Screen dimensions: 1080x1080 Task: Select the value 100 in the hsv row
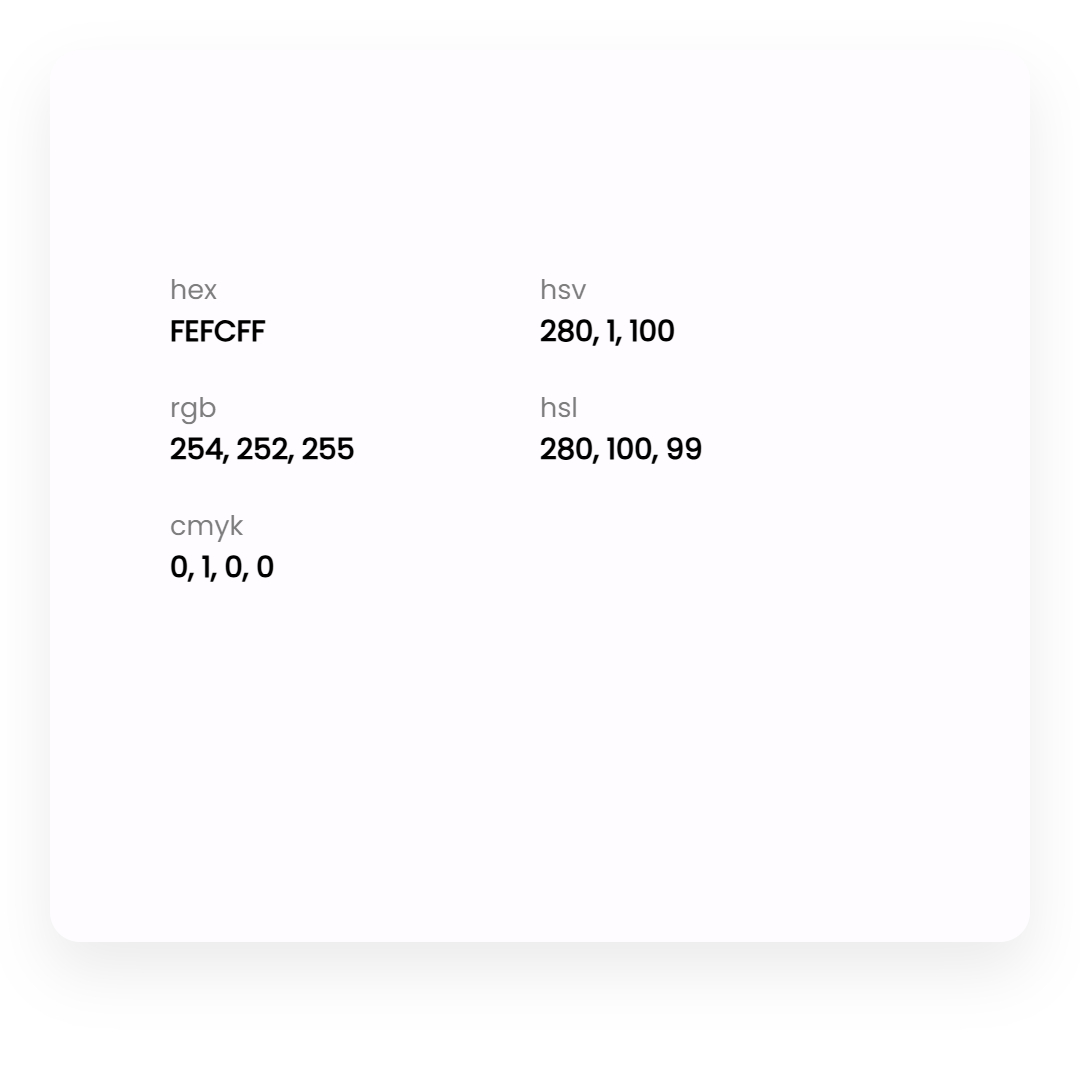click(x=652, y=331)
